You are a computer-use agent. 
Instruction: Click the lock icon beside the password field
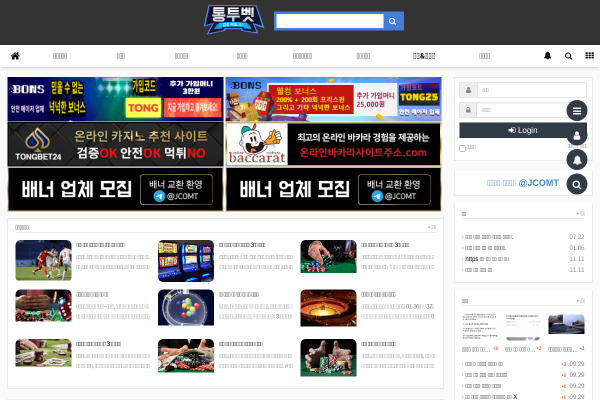pos(468,110)
